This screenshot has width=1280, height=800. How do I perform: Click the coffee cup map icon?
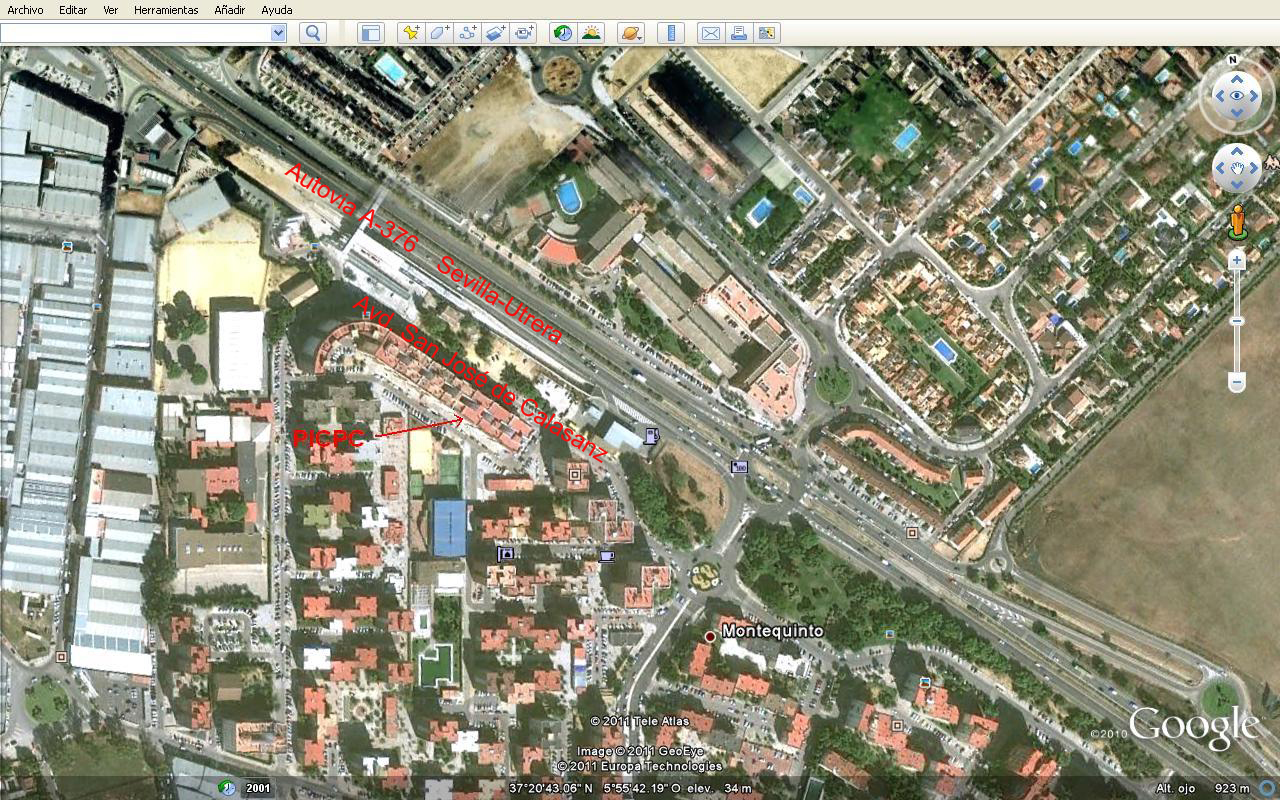point(607,556)
